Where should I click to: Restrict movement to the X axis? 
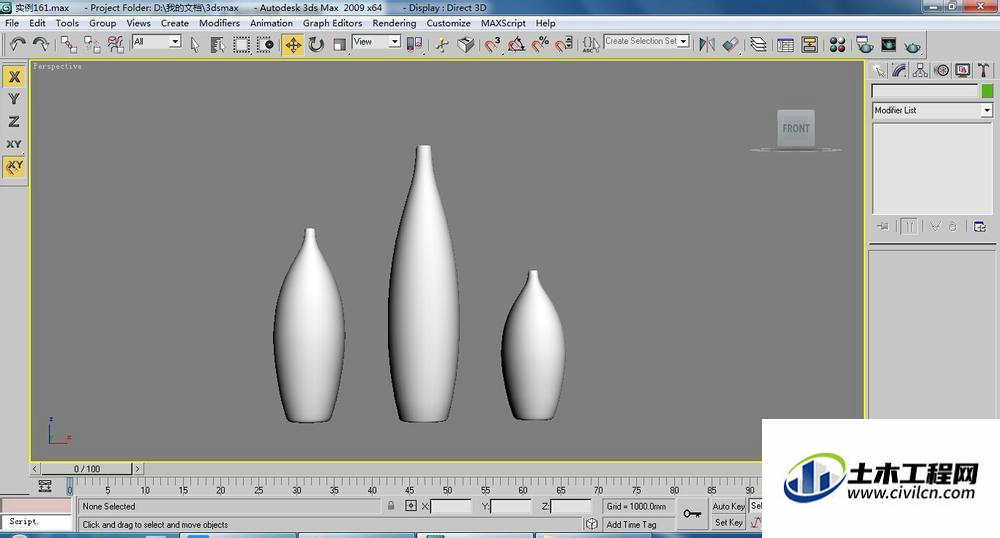(x=14, y=76)
